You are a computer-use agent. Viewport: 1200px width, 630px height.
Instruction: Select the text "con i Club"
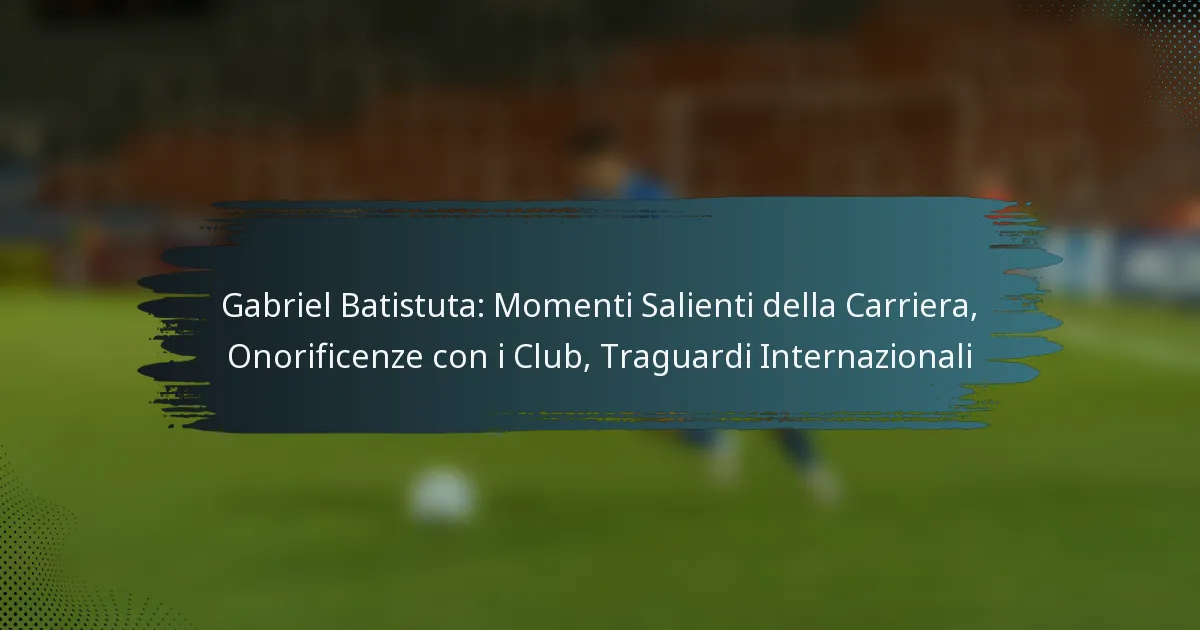509,356
